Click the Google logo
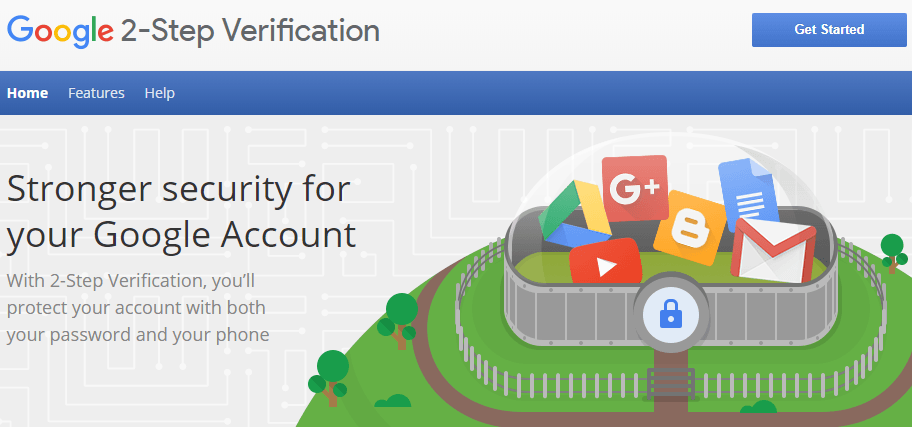The width and height of the screenshot is (912, 427). 58,30
